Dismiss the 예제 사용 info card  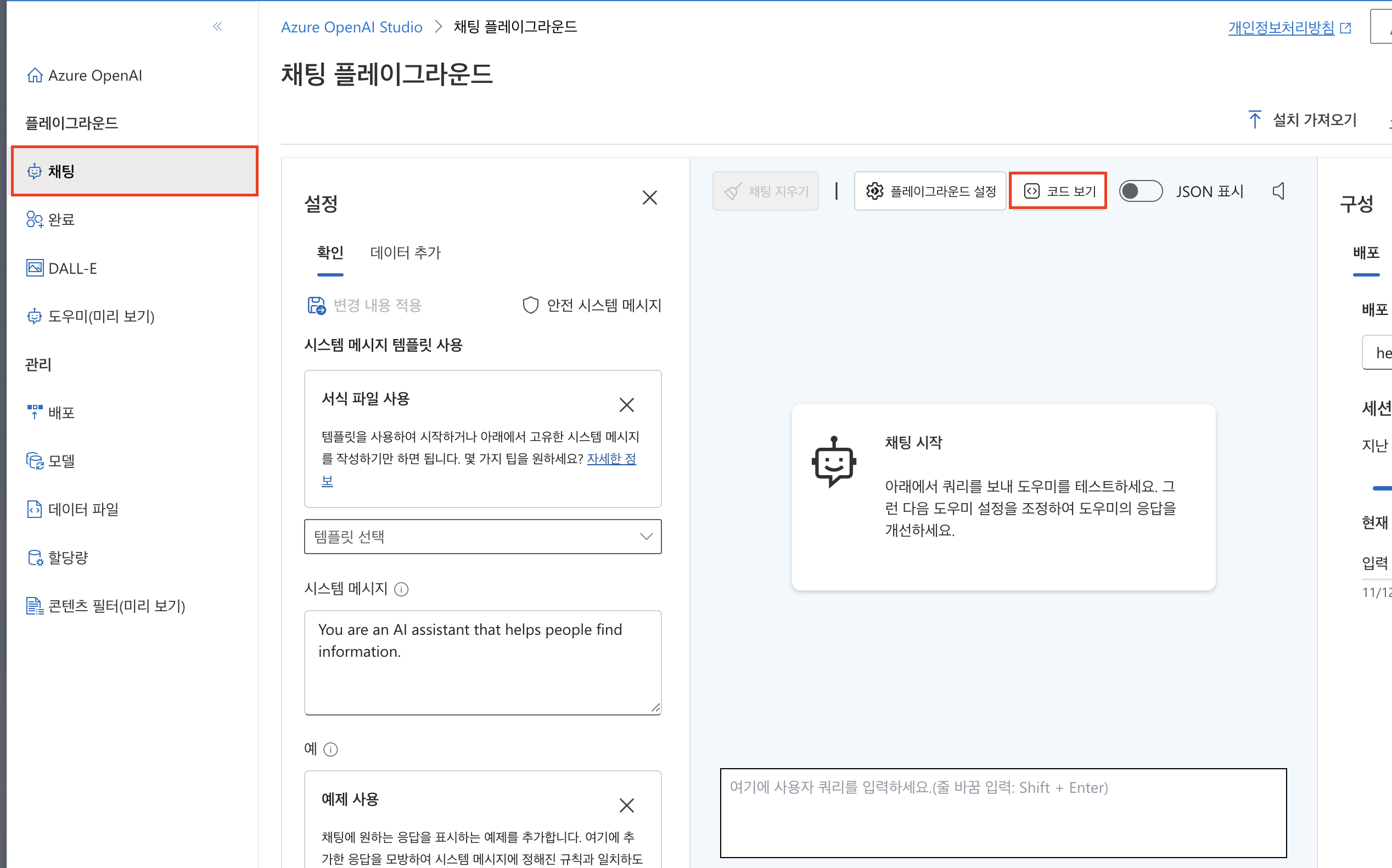(626, 805)
